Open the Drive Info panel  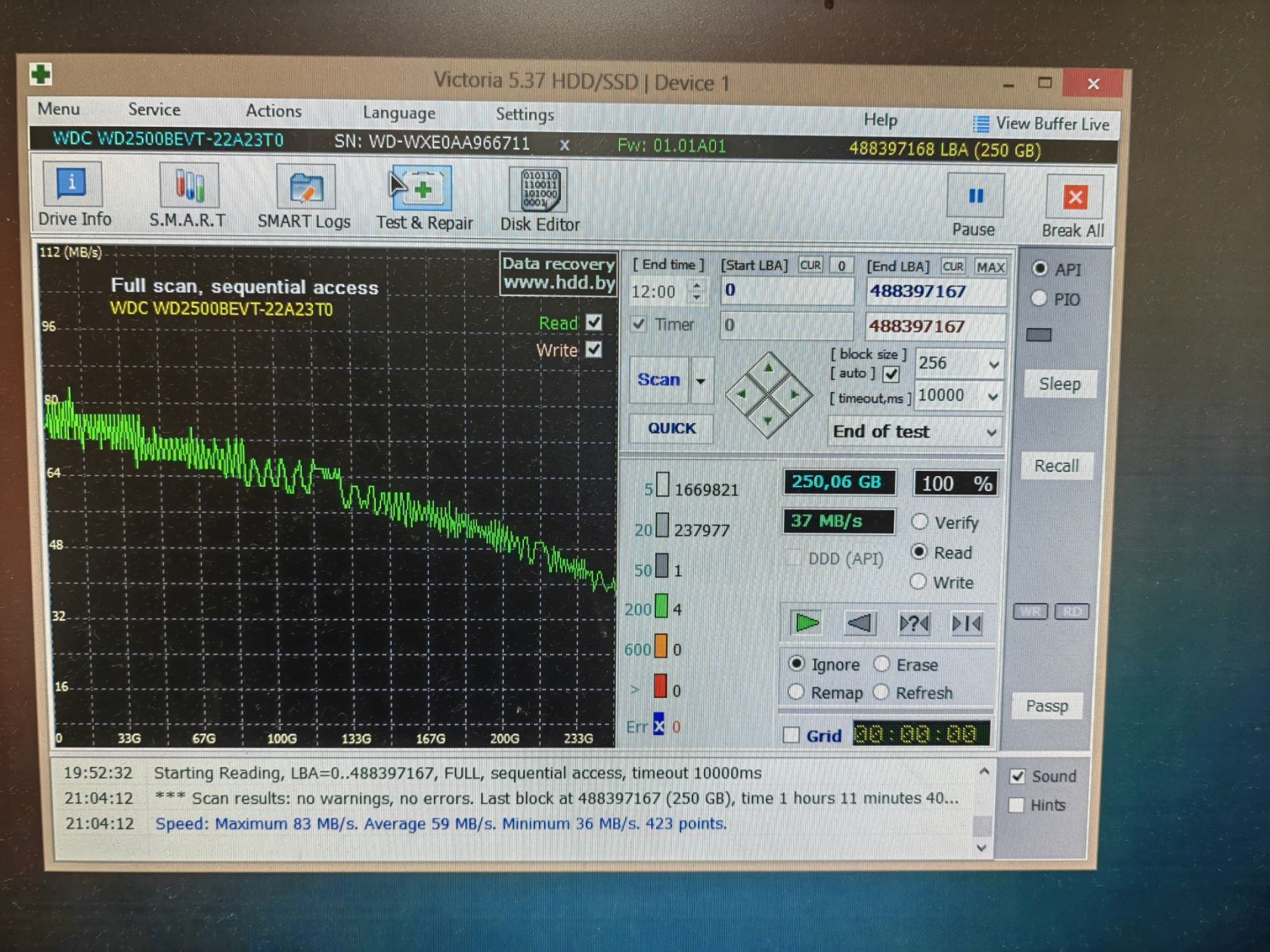coord(73,195)
